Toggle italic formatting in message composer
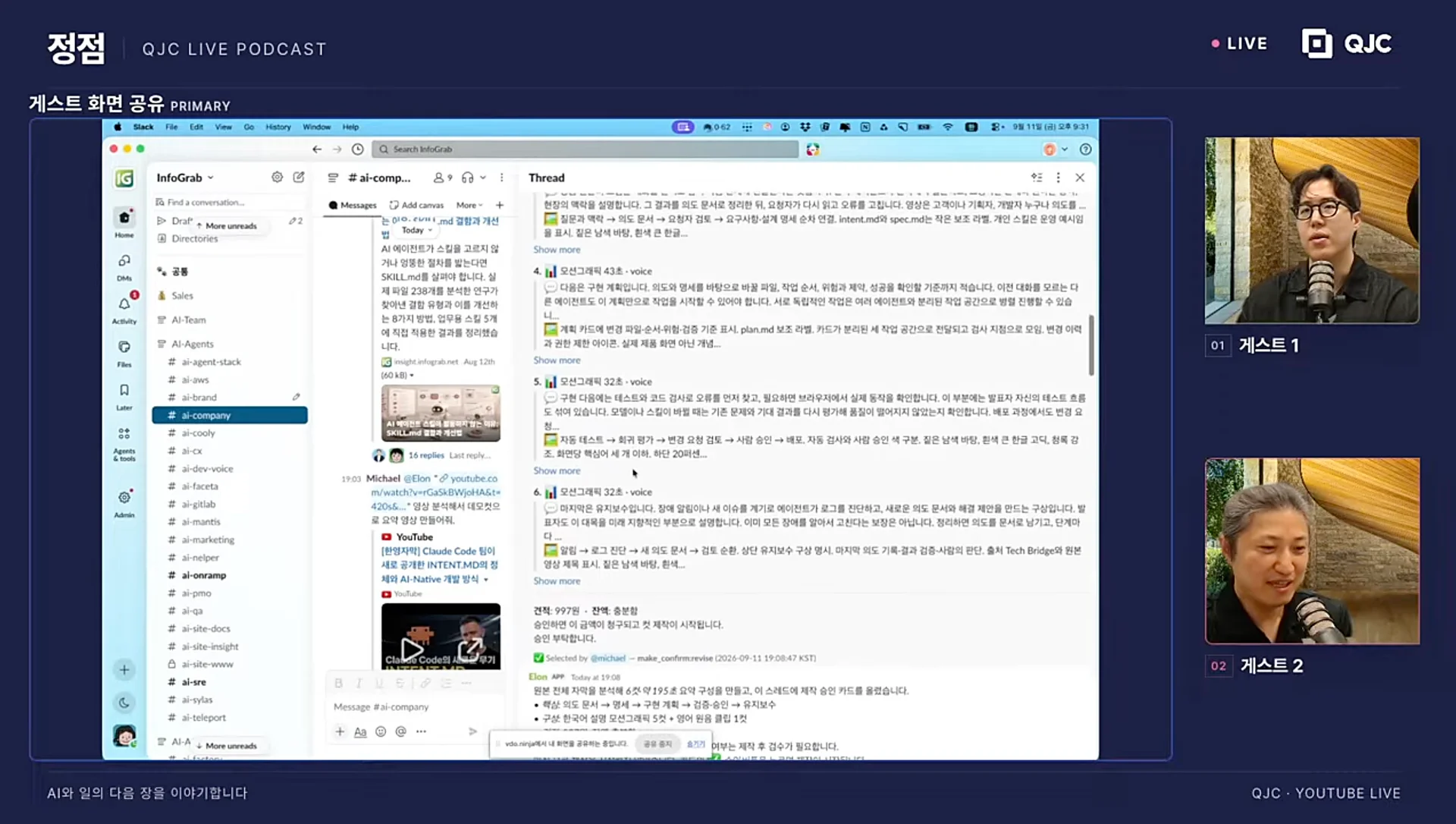Image resolution: width=1456 pixels, height=824 pixels. [359, 684]
